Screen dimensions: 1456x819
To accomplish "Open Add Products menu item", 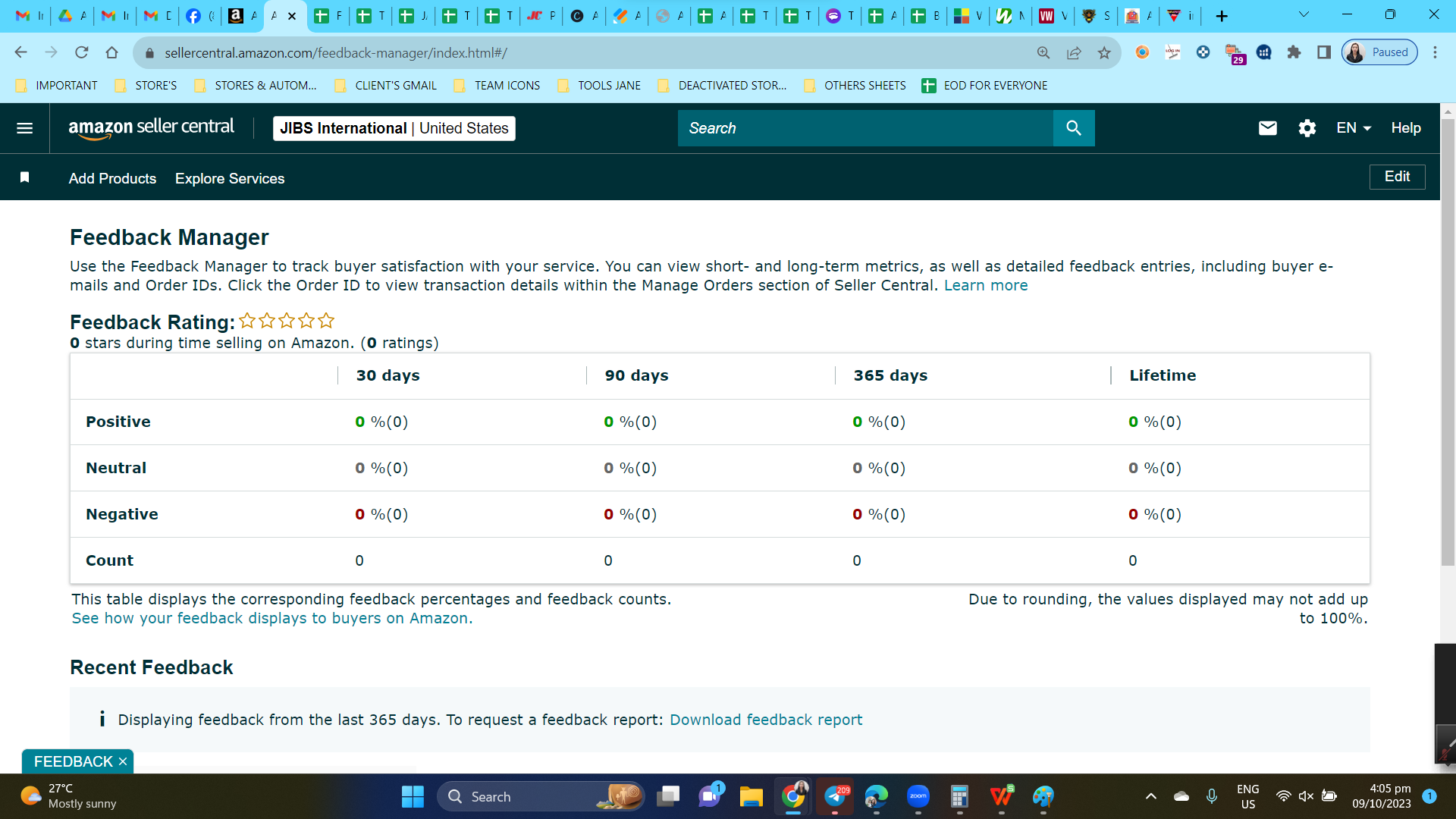I will click(112, 178).
